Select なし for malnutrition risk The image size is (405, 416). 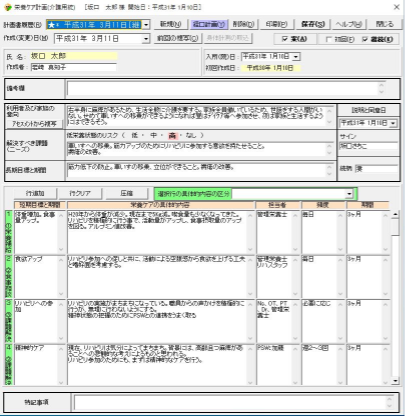coord(191,135)
